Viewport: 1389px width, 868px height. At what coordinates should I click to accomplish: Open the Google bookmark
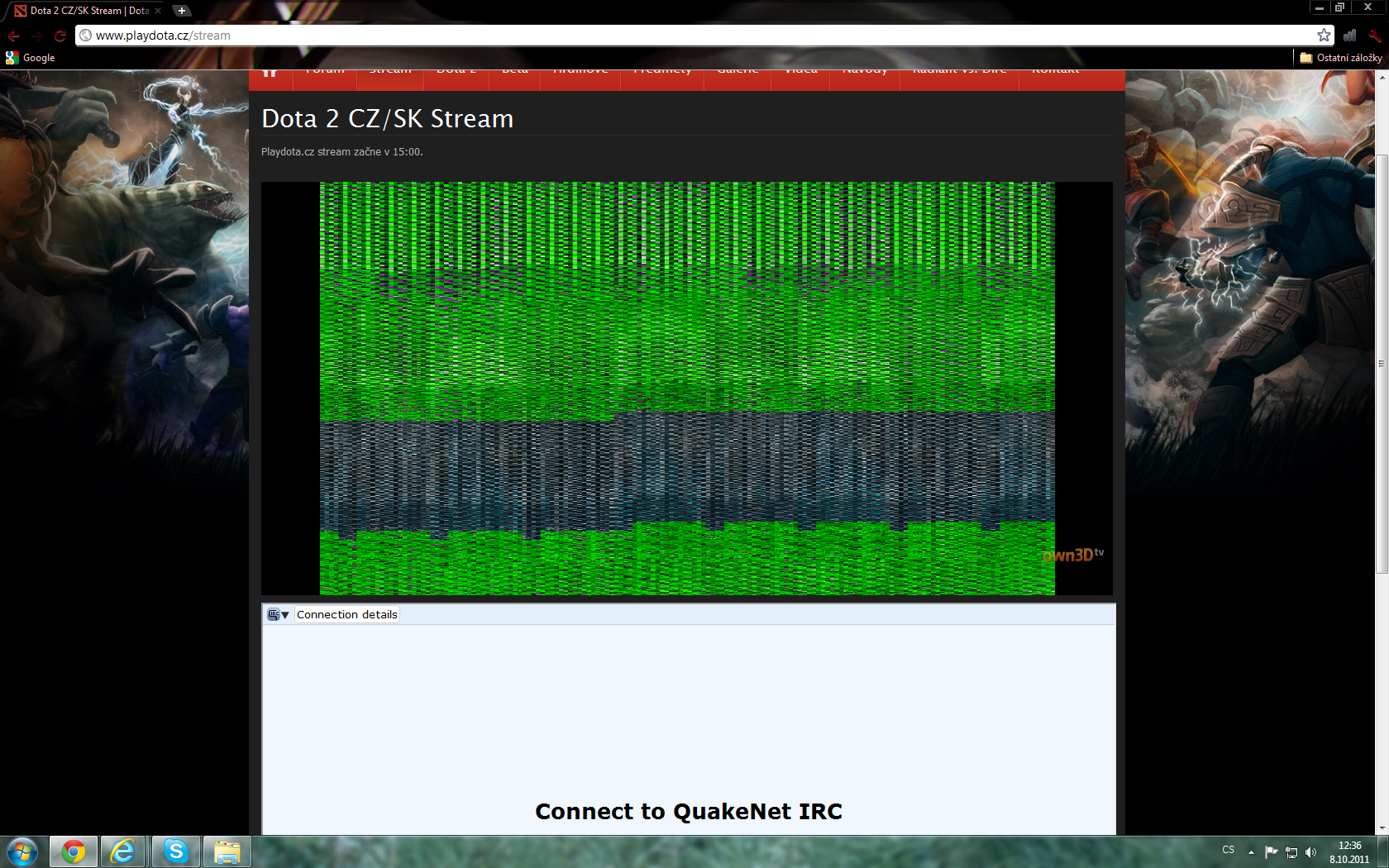[x=31, y=58]
